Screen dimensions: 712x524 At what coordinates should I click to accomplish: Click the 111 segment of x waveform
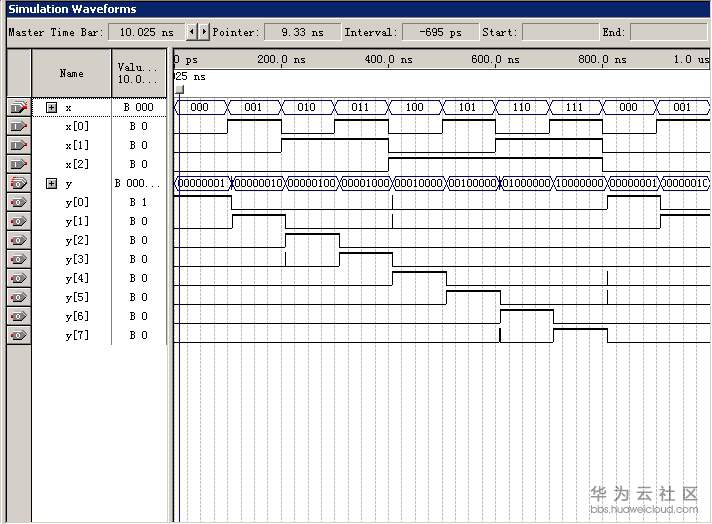point(574,107)
